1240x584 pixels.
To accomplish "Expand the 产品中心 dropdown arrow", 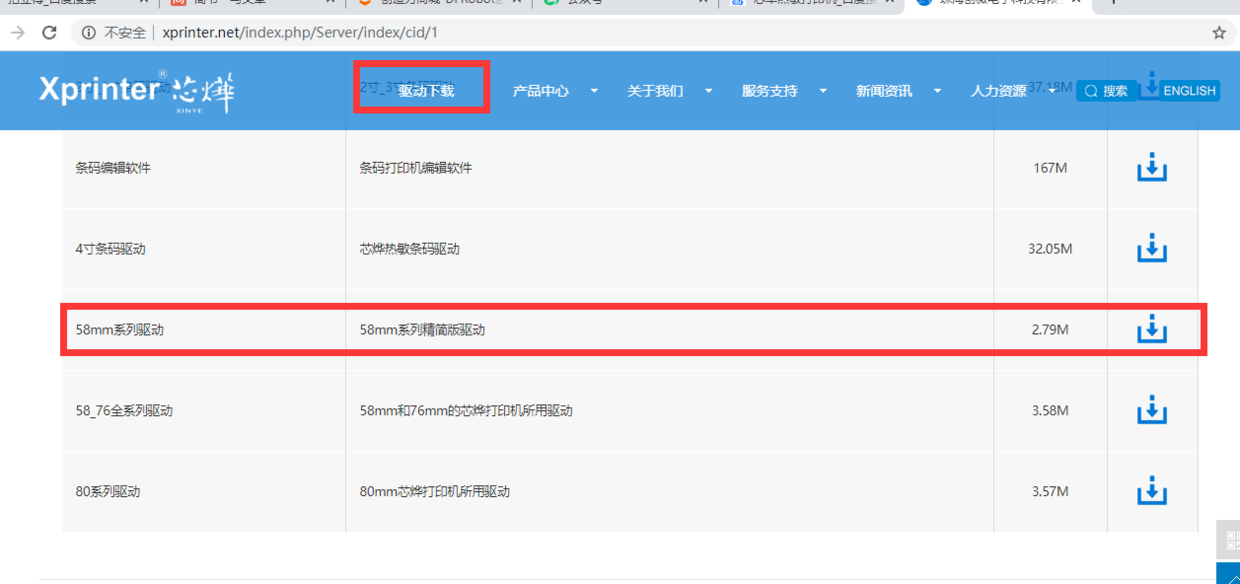I will [594, 91].
